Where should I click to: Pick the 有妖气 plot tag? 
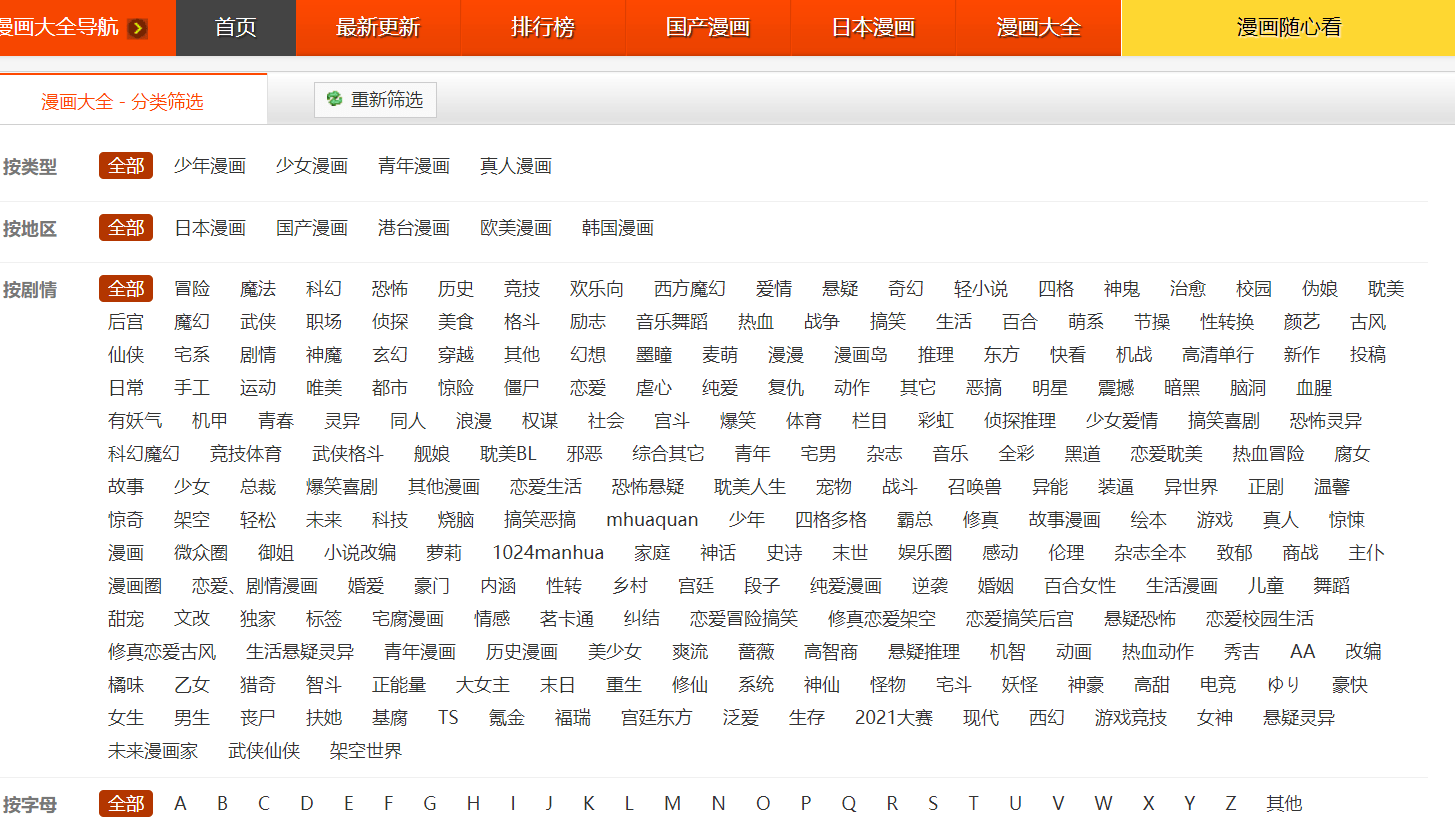coord(134,421)
